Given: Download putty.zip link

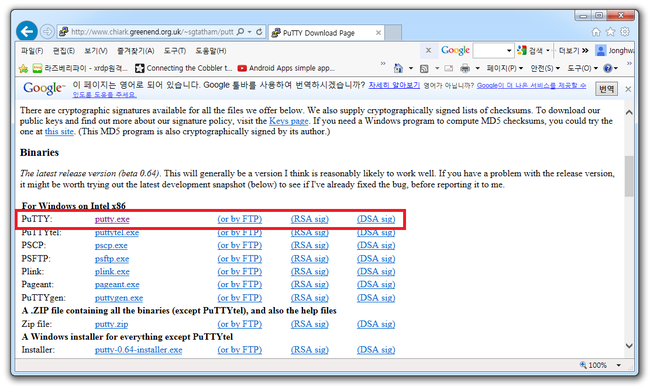Looking at the screenshot, I should click(111, 324).
